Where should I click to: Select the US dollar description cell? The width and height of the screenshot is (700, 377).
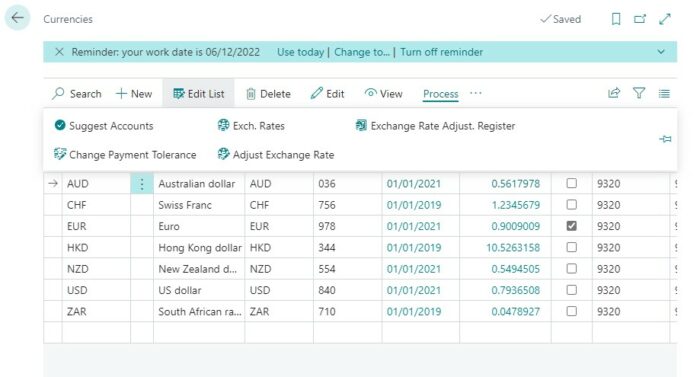(199, 290)
